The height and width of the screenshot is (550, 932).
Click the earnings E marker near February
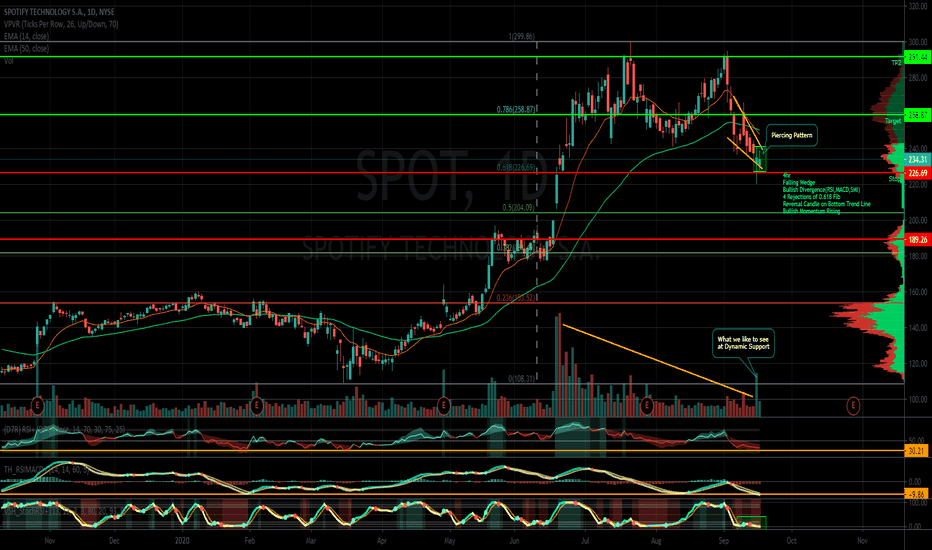click(x=256, y=406)
